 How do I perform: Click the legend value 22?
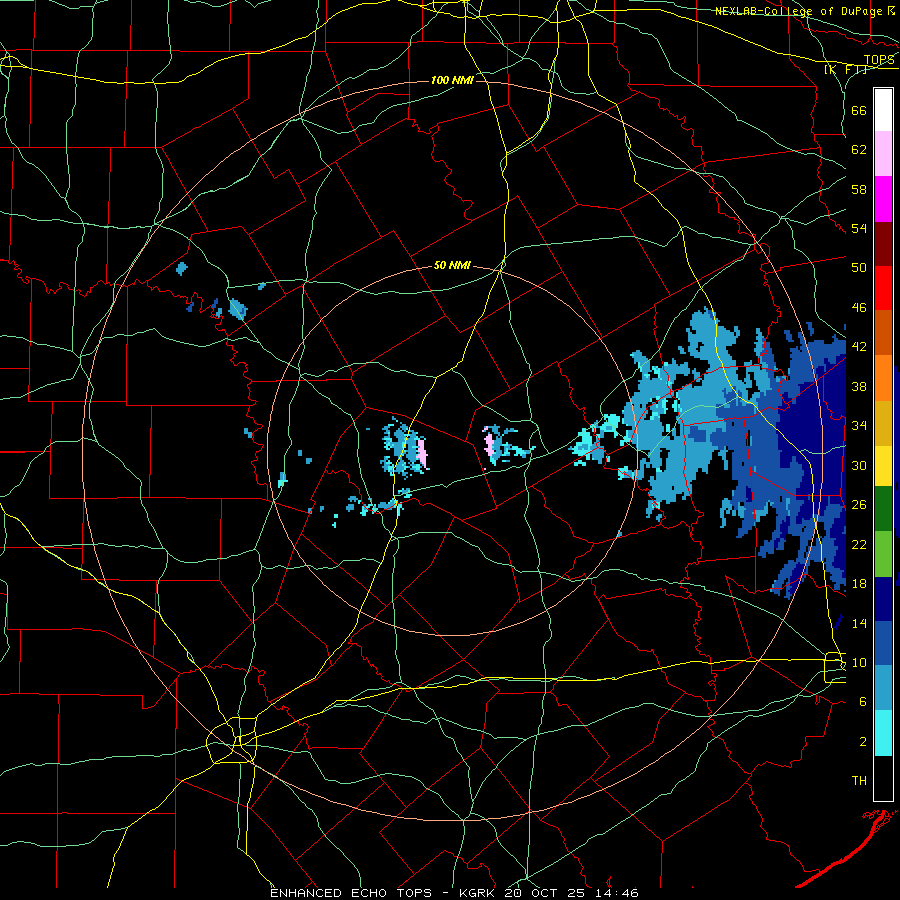pyautogui.click(x=859, y=544)
